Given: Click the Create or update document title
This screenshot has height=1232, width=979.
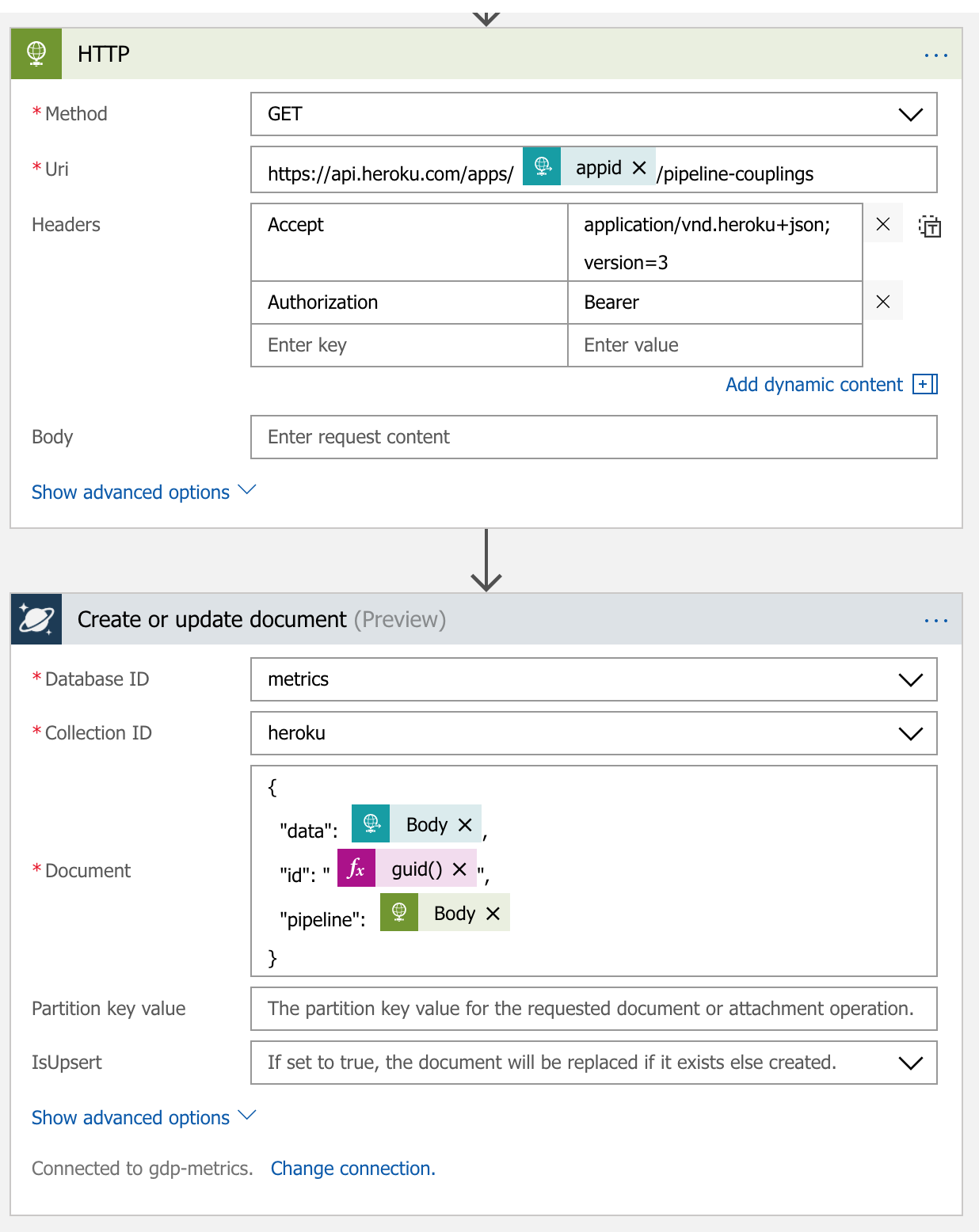Looking at the screenshot, I should click(x=261, y=619).
